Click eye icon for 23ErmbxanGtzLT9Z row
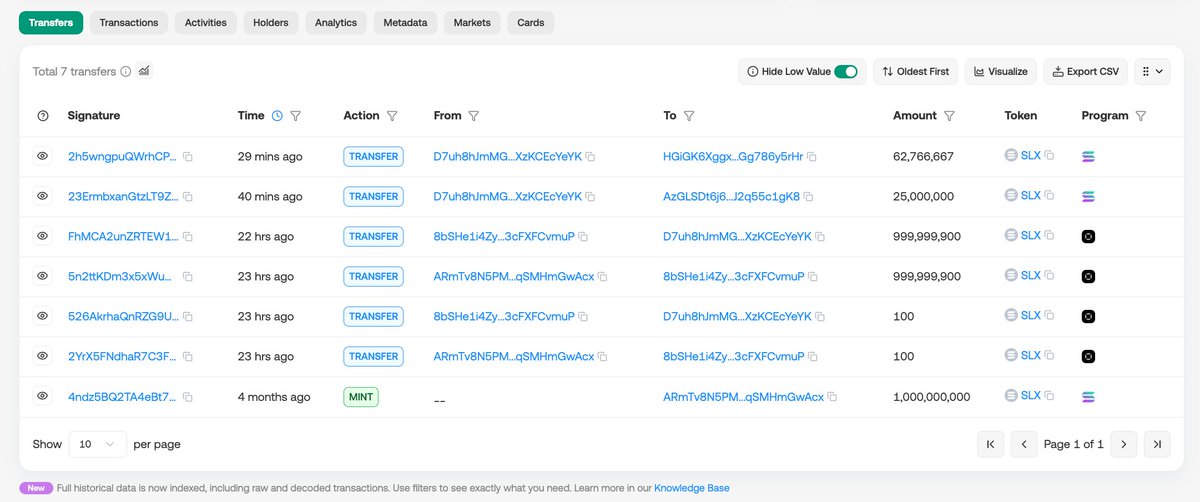Image resolution: width=1200 pixels, height=502 pixels. pyautogui.click(x=43, y=197)
